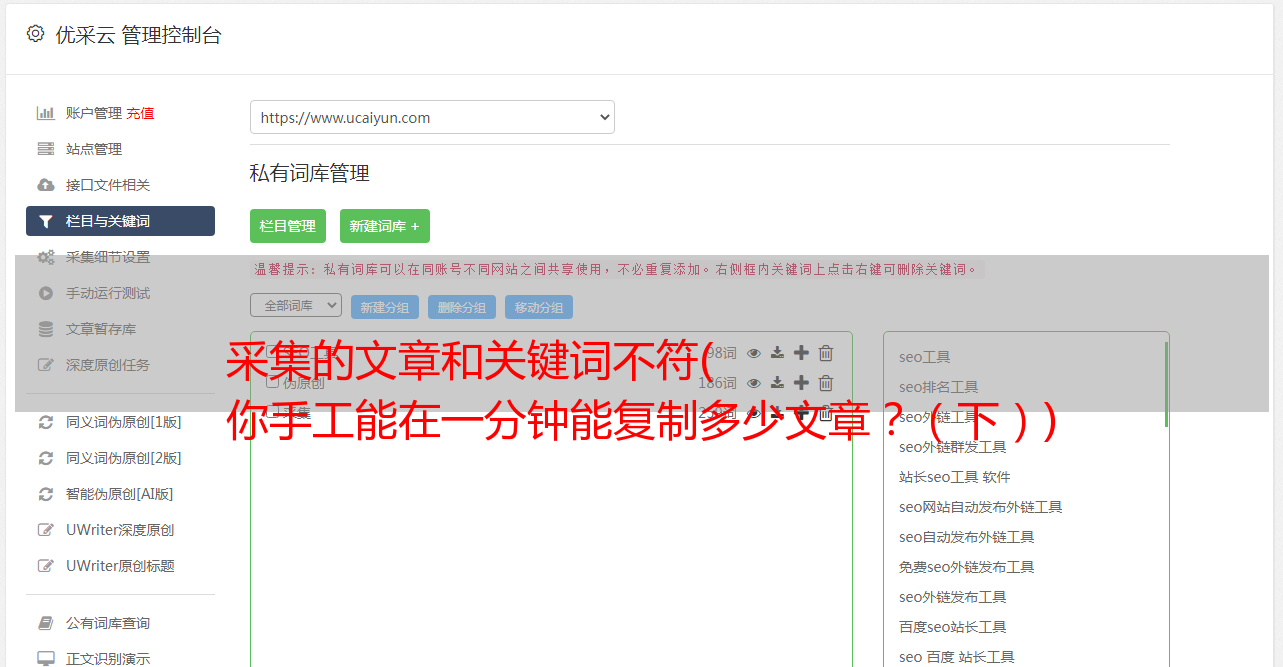The width and height of the screenshot is (1283, 667).
Task: Select the keyword seo外链发布工具
Action: point(952,597)
